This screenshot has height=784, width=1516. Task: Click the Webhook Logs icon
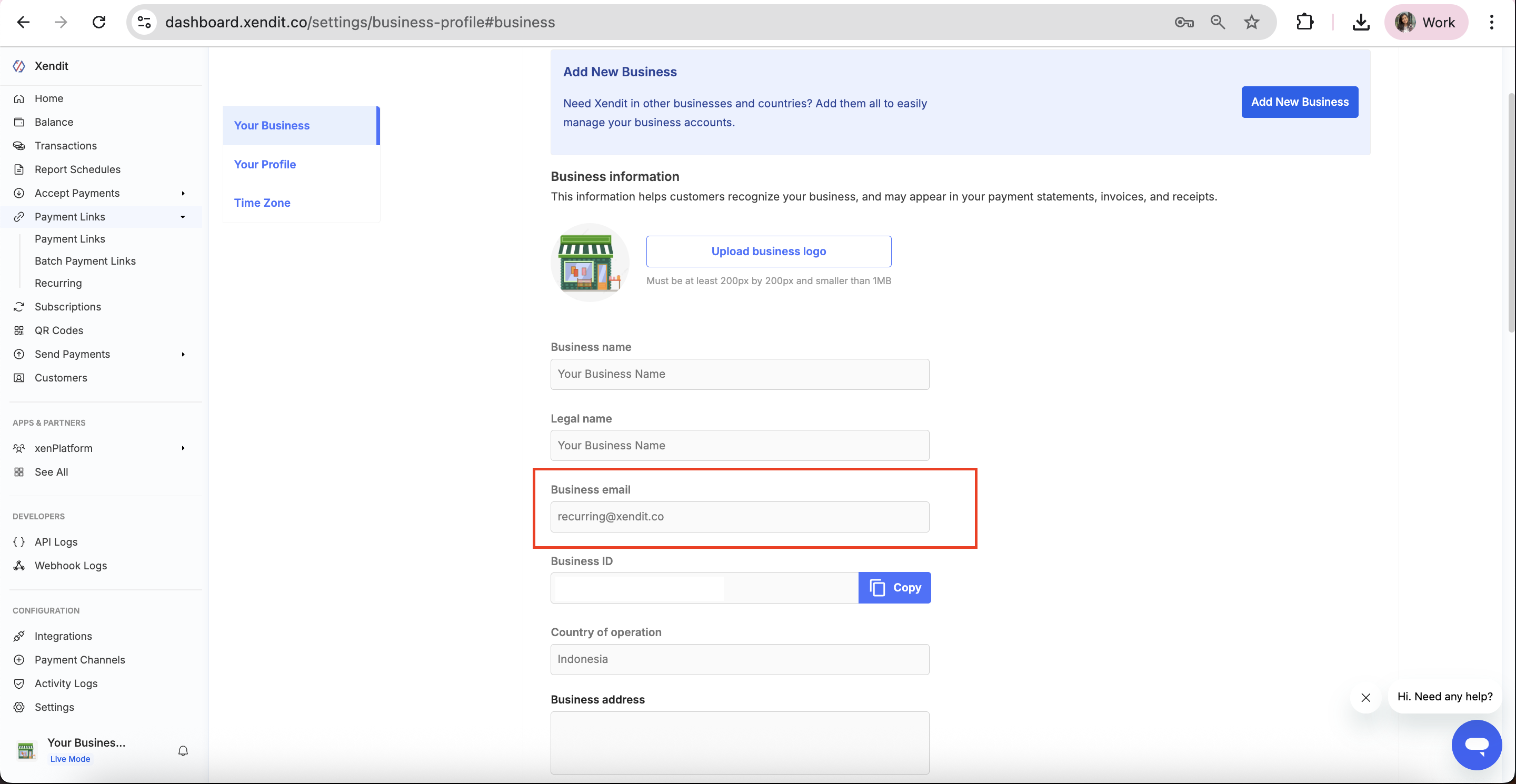tap(19, 565)
